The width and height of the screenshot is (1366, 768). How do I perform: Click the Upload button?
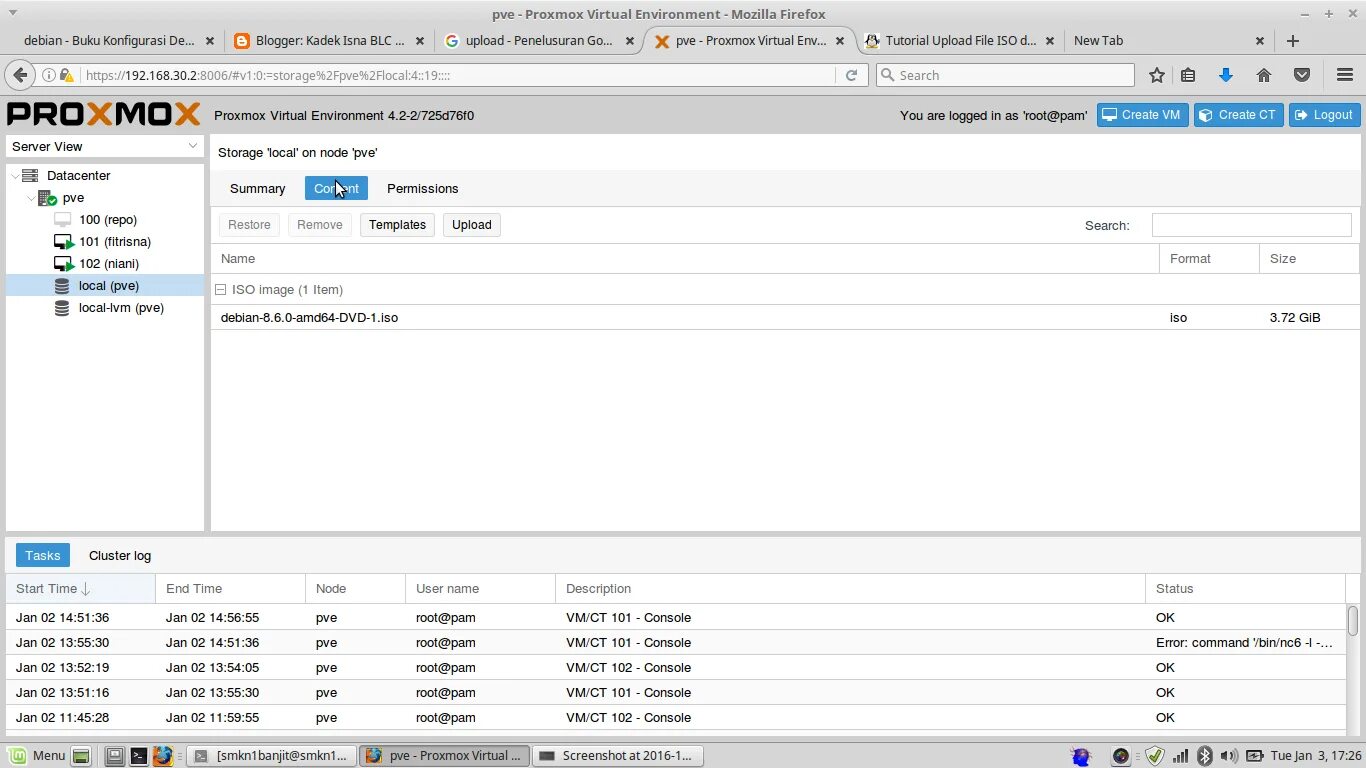click(x=472, y=225)
